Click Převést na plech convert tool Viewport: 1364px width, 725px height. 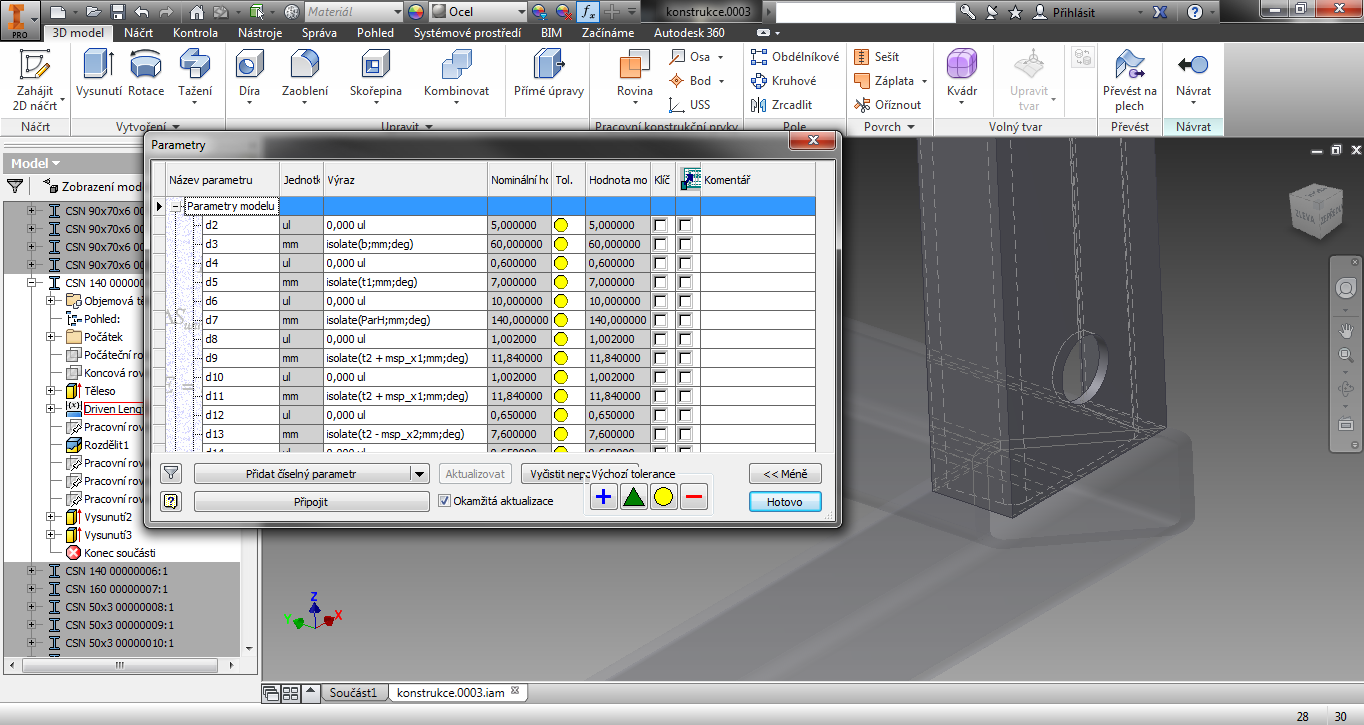[1130, 80]
